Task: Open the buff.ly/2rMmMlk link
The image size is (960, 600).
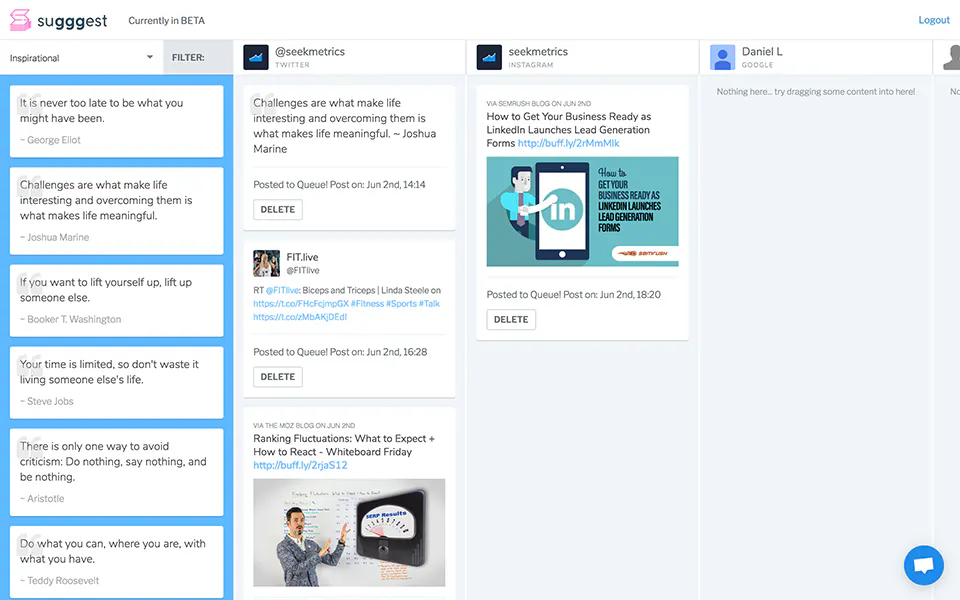Action: (568, 143)
